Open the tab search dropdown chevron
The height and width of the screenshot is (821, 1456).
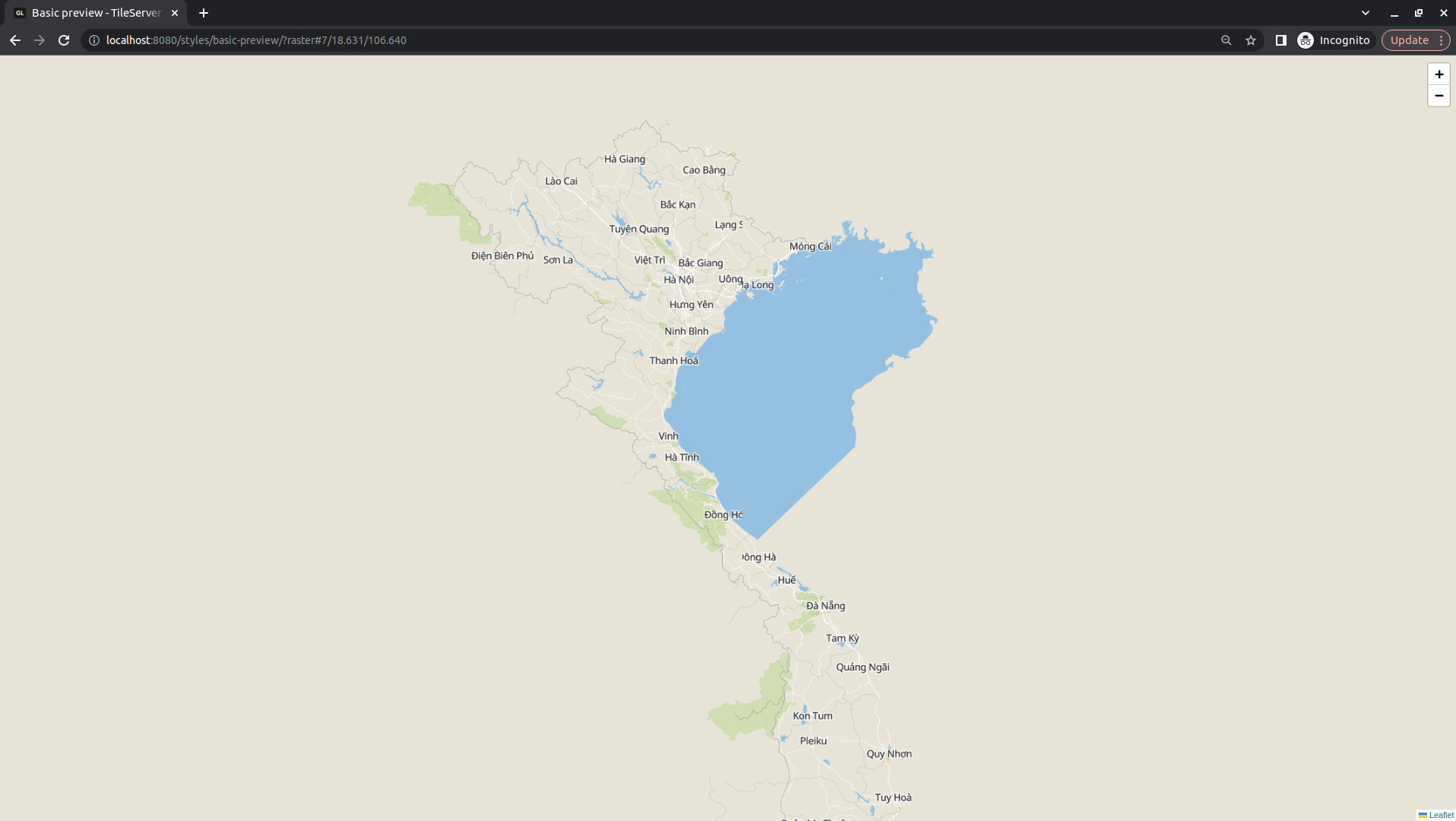coord(1366,12)
